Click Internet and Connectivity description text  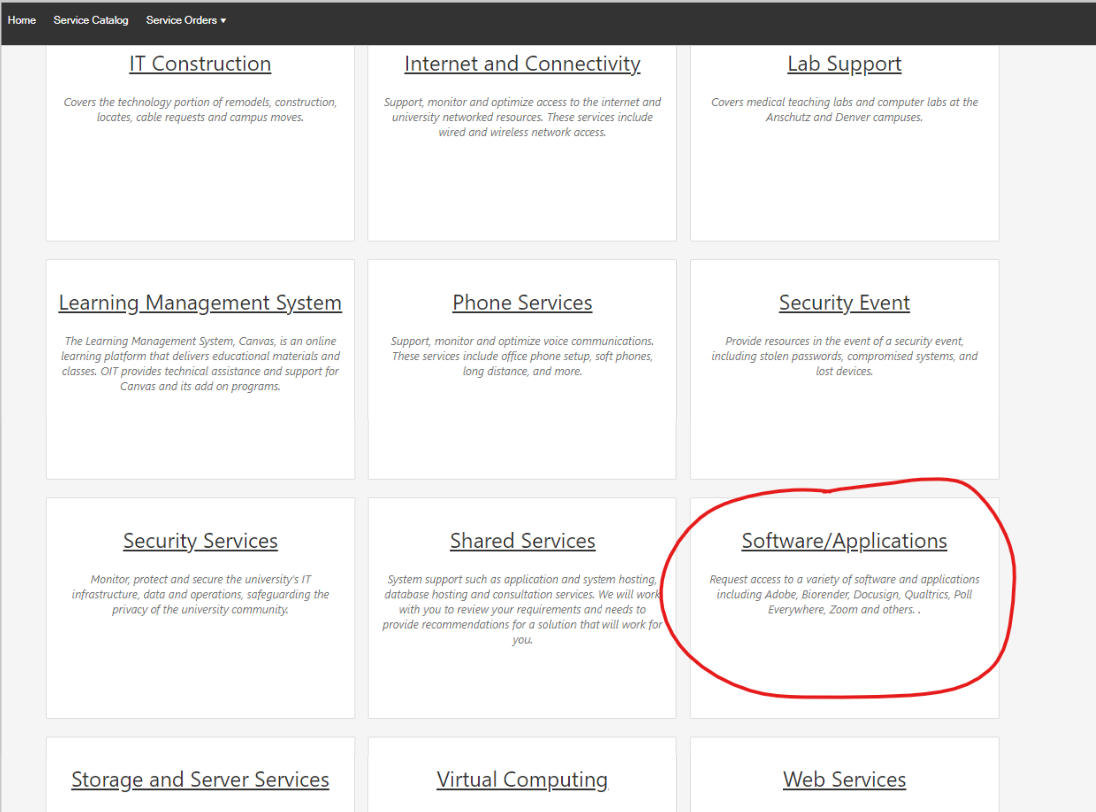pos(522,117)
